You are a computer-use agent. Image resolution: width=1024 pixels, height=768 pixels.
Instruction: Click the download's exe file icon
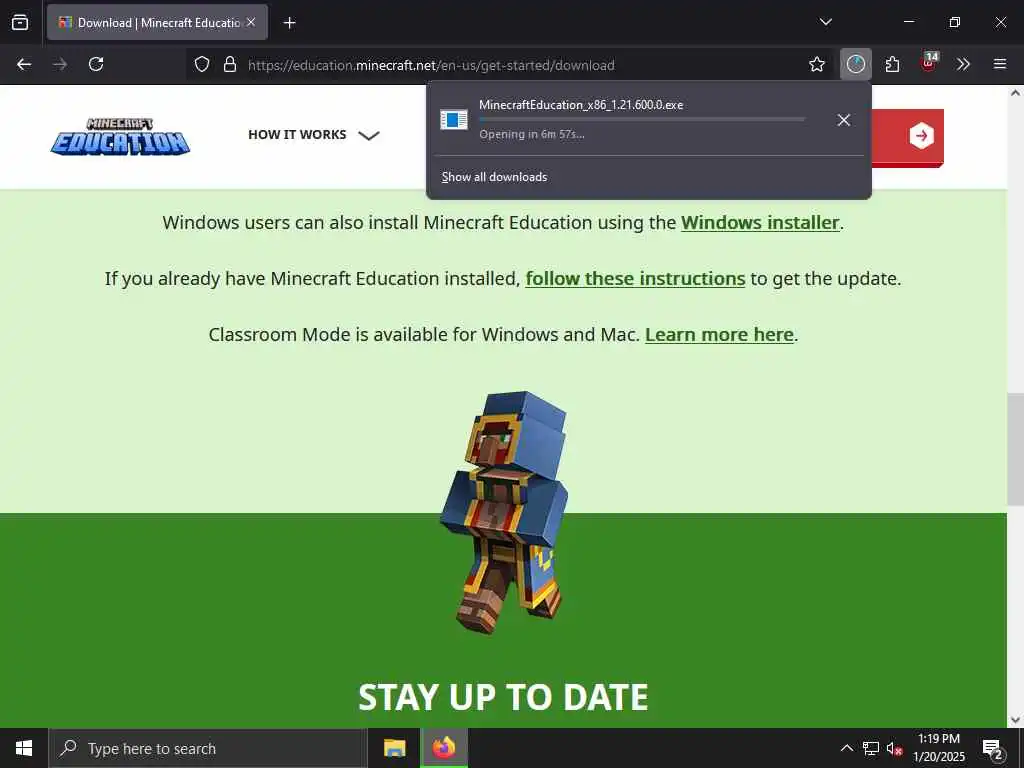(454, 120)
